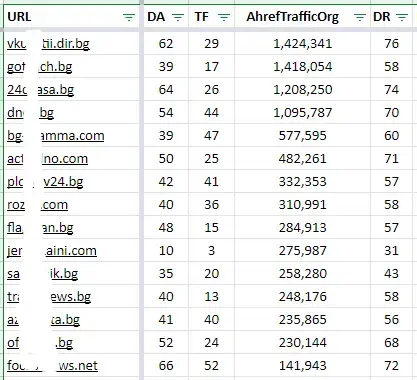
Task: Open the DR column filter icon
Action: 402,17
